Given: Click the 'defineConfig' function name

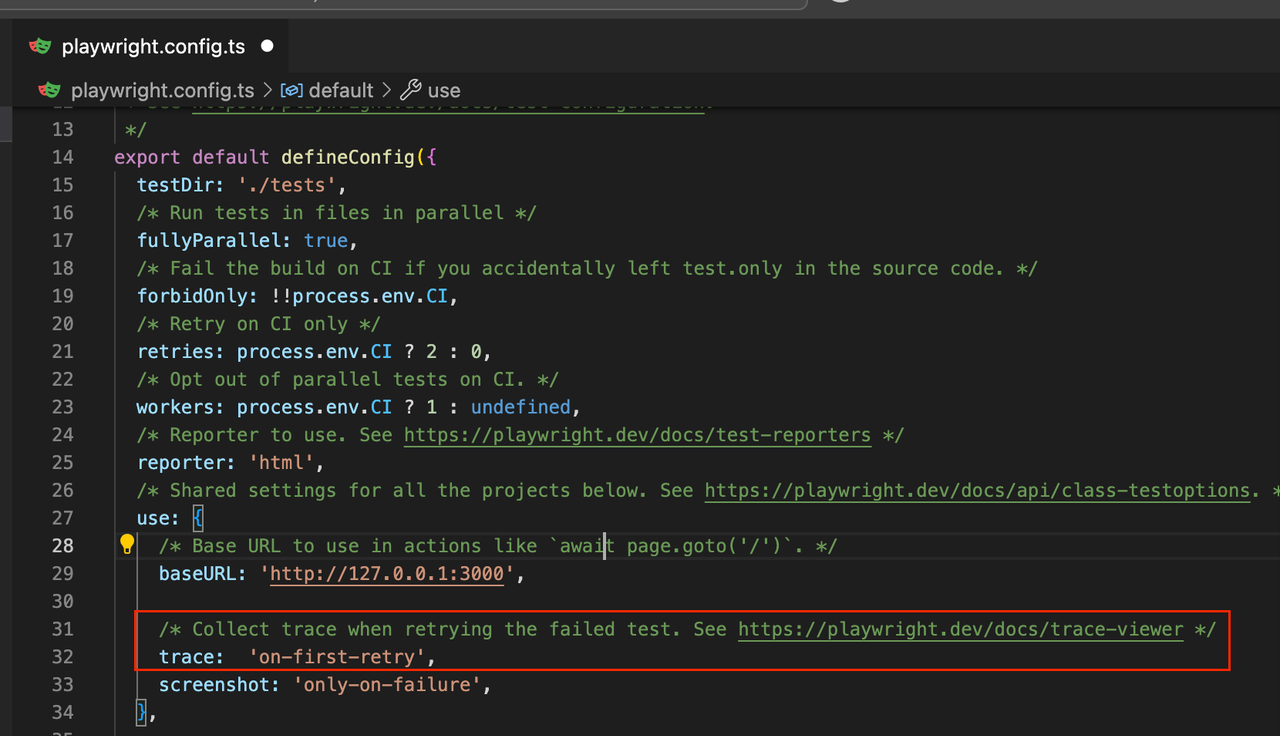Looking at the screenshot, I should (x=347, y=157).
